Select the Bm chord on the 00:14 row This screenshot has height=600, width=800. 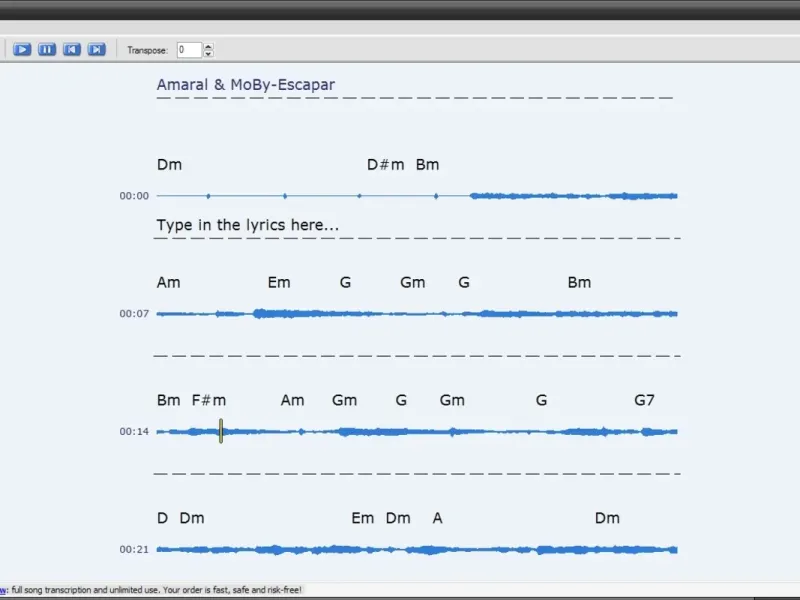tap(168, 400)
